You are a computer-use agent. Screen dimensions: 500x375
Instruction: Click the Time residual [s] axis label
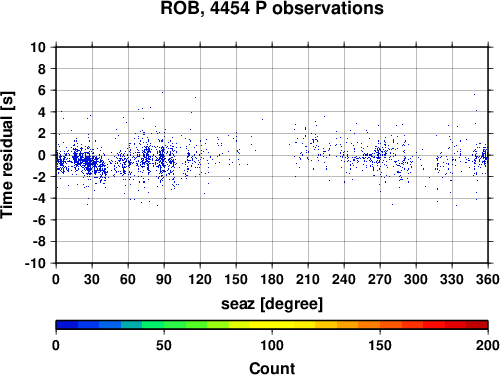7,155
